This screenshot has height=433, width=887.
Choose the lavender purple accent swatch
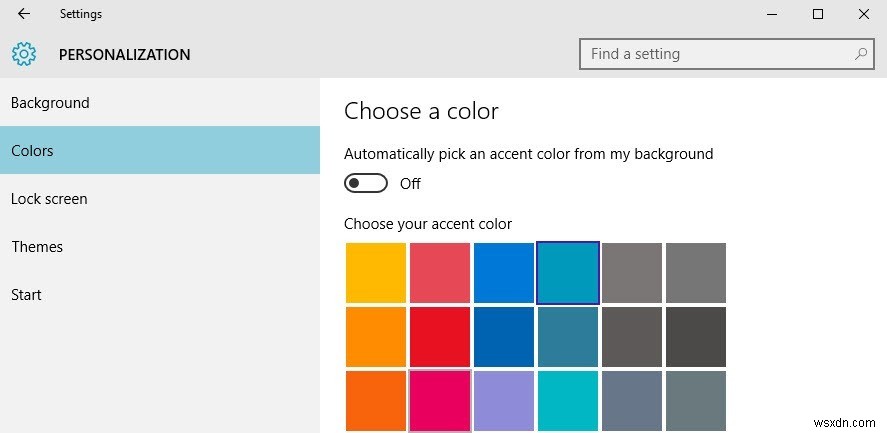tap(504, 401)
